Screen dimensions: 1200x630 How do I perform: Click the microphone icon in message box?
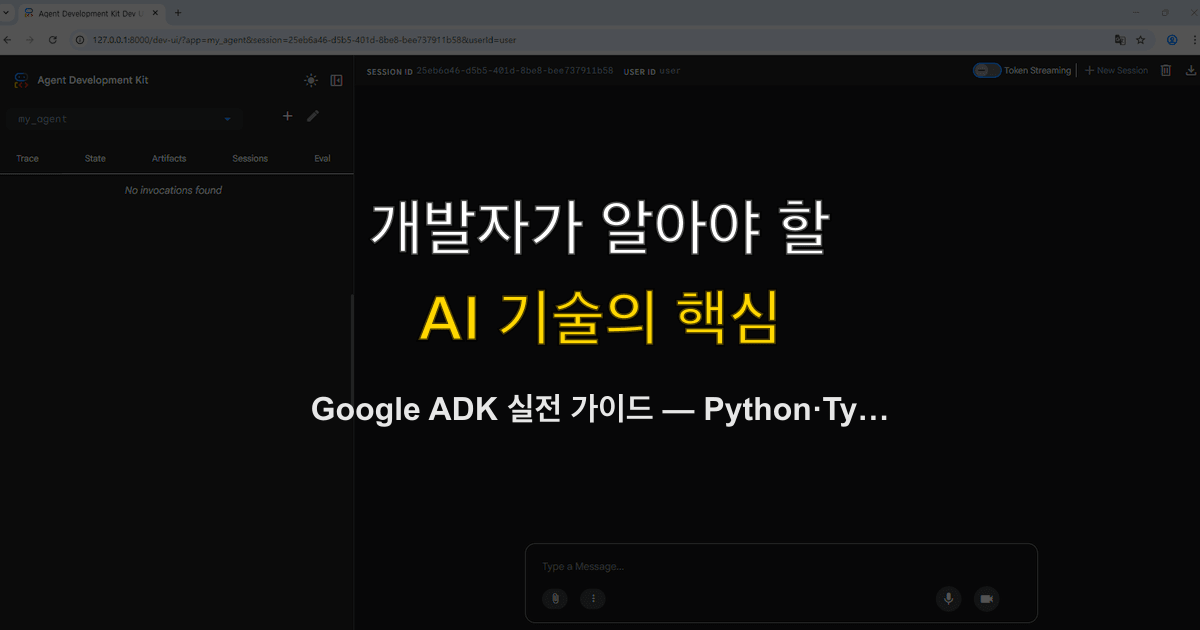(948, 599)
